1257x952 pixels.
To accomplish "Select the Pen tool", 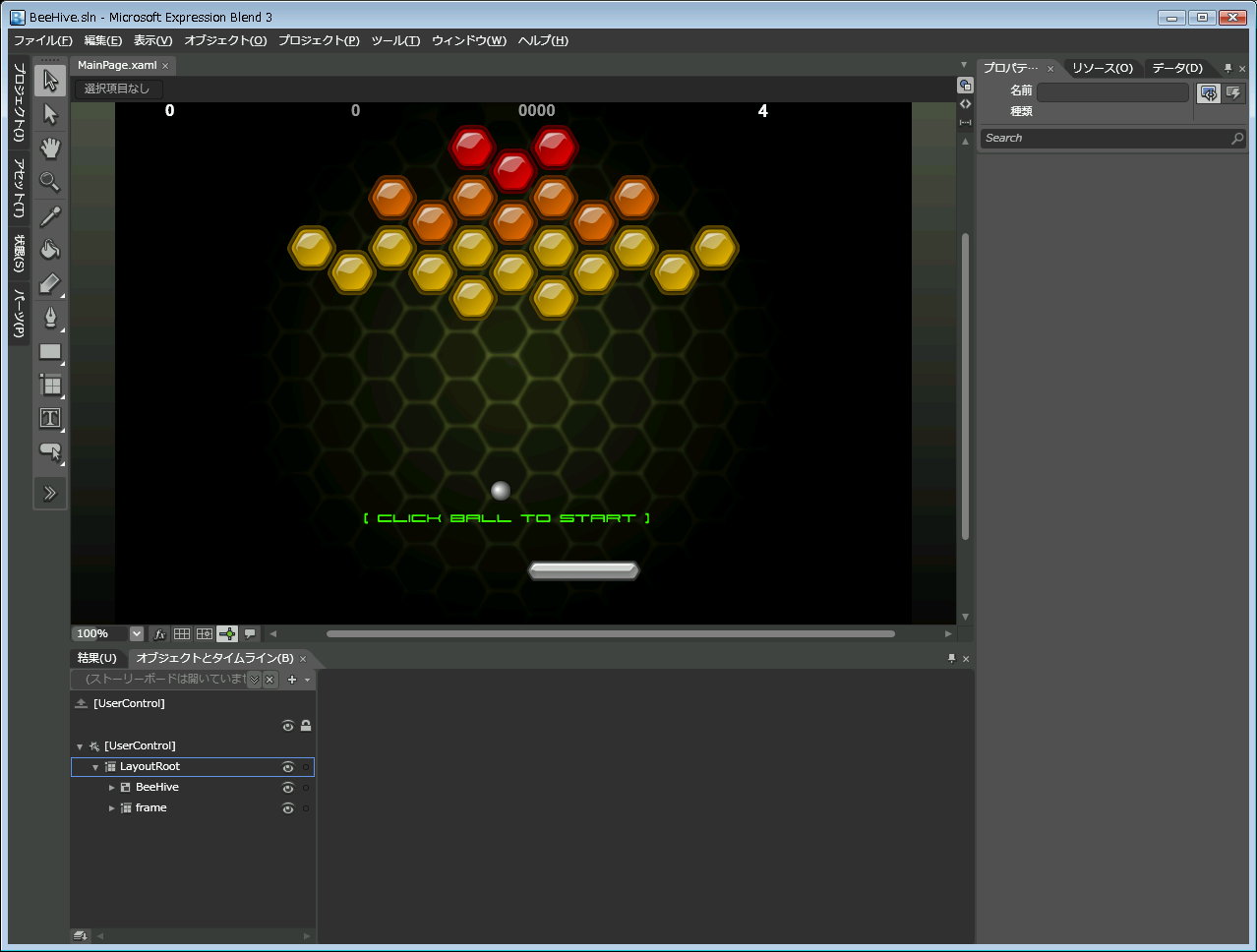I will click(50, 317).
